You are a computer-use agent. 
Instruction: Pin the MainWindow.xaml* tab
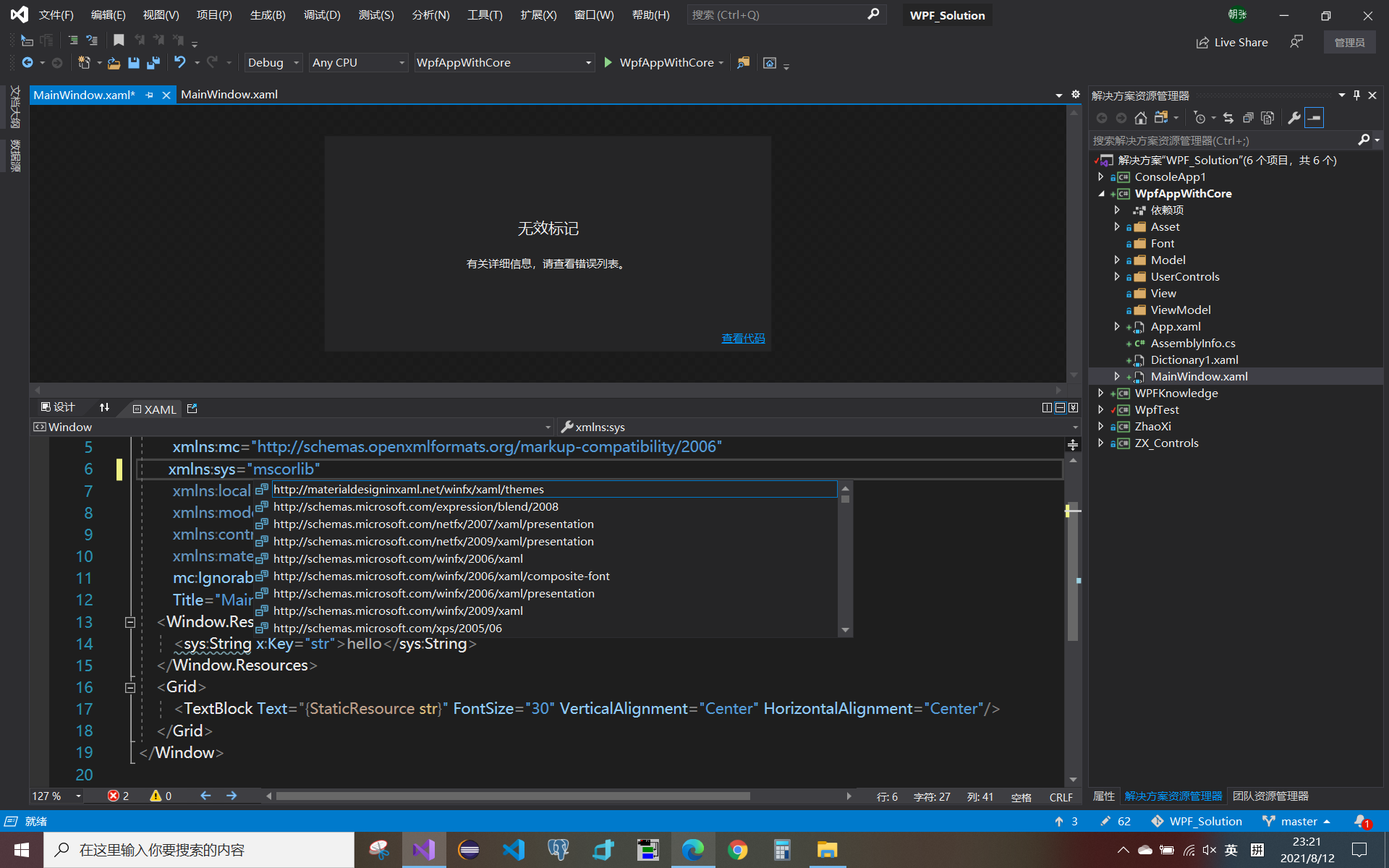[x=150, y=95]
